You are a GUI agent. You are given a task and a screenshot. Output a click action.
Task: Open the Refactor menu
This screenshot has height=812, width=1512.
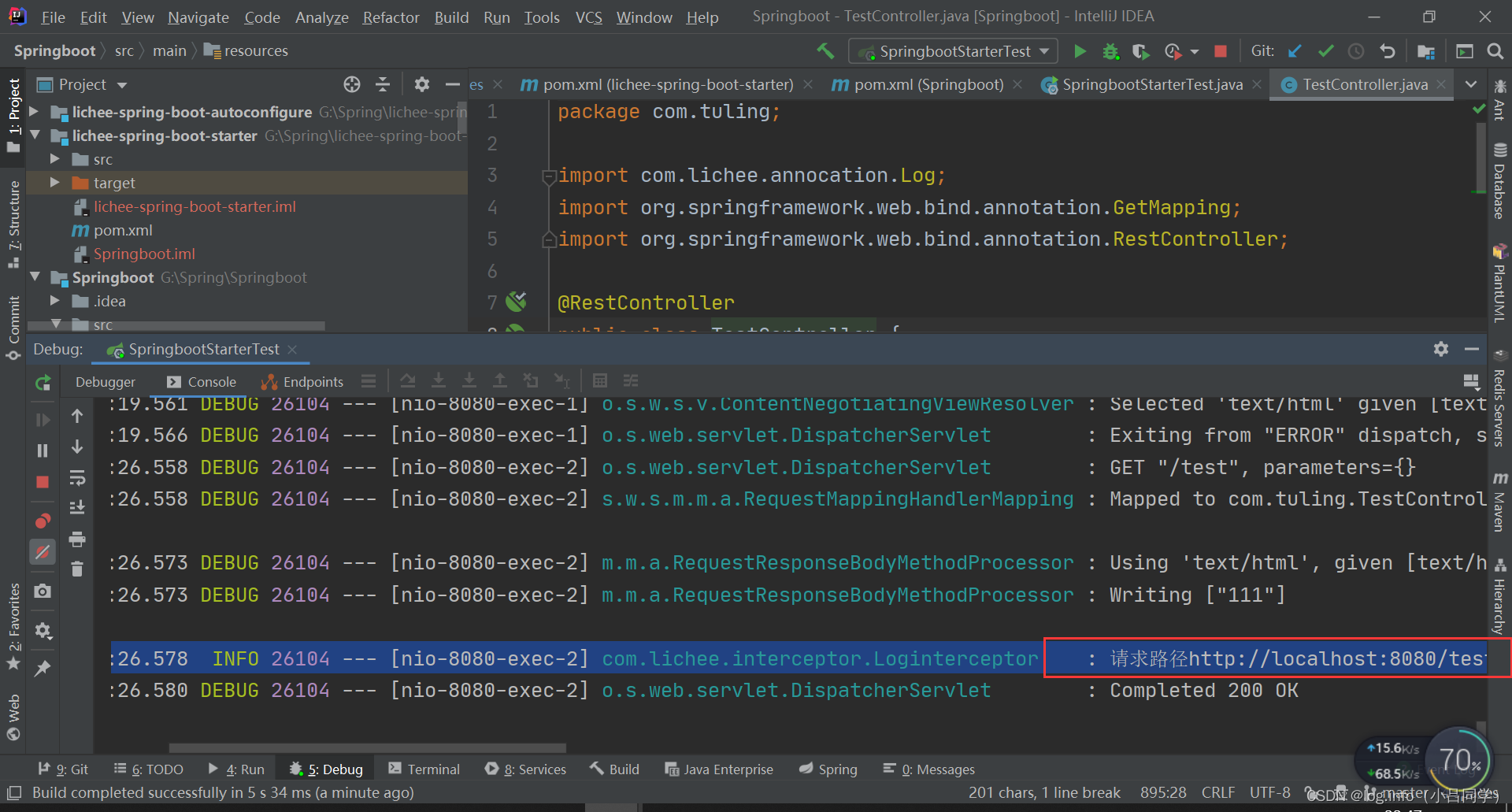[391, 17]
